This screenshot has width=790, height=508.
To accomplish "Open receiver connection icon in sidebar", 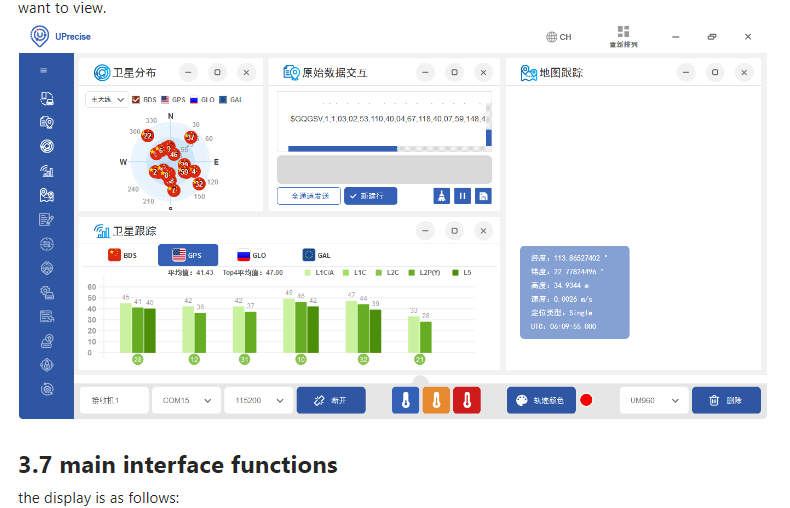I will [x=47, y=98].
